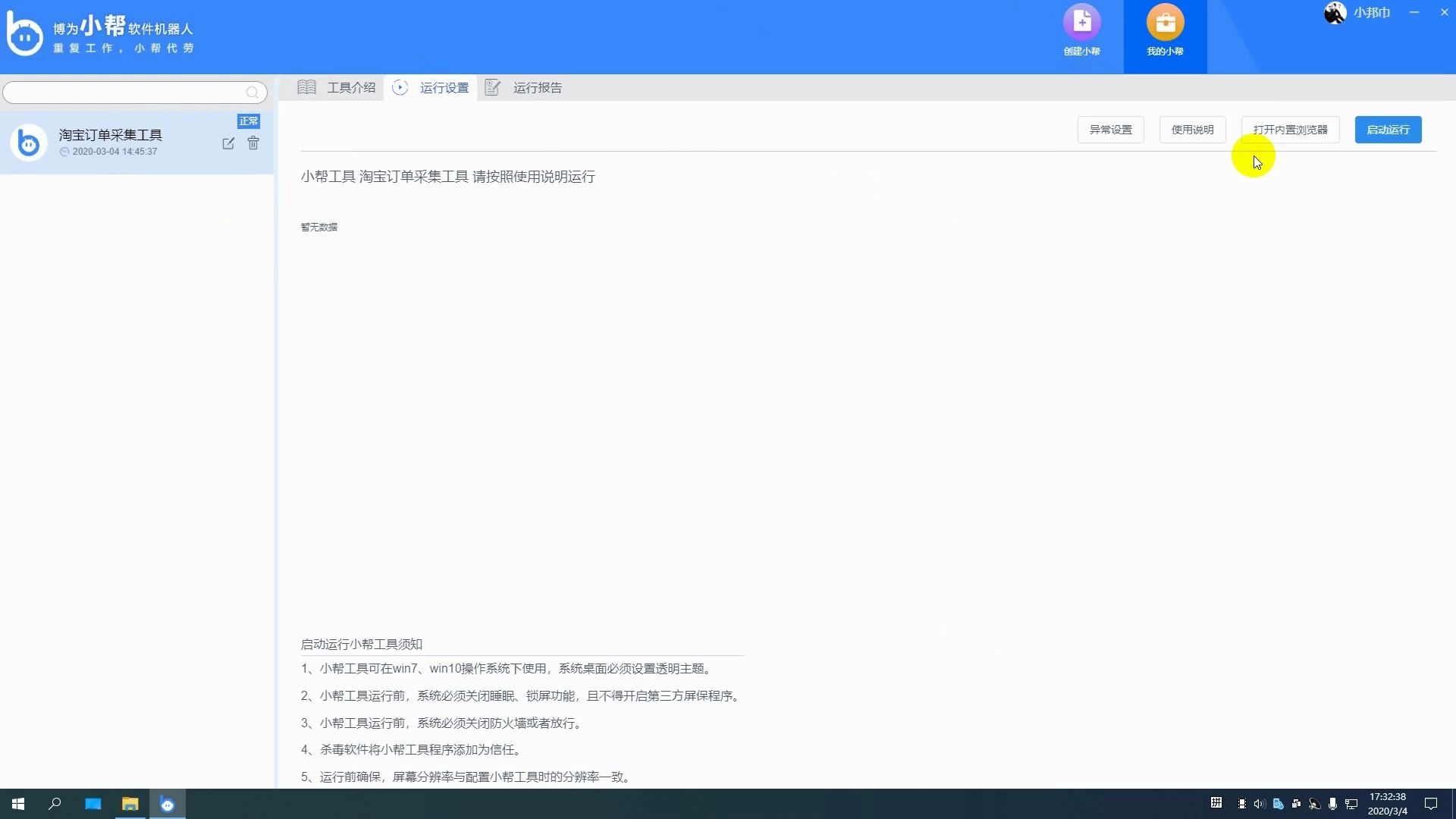Click notice line 1 about win7、win10
Screen dimensions: 1456x819
[x=507, y=669]
